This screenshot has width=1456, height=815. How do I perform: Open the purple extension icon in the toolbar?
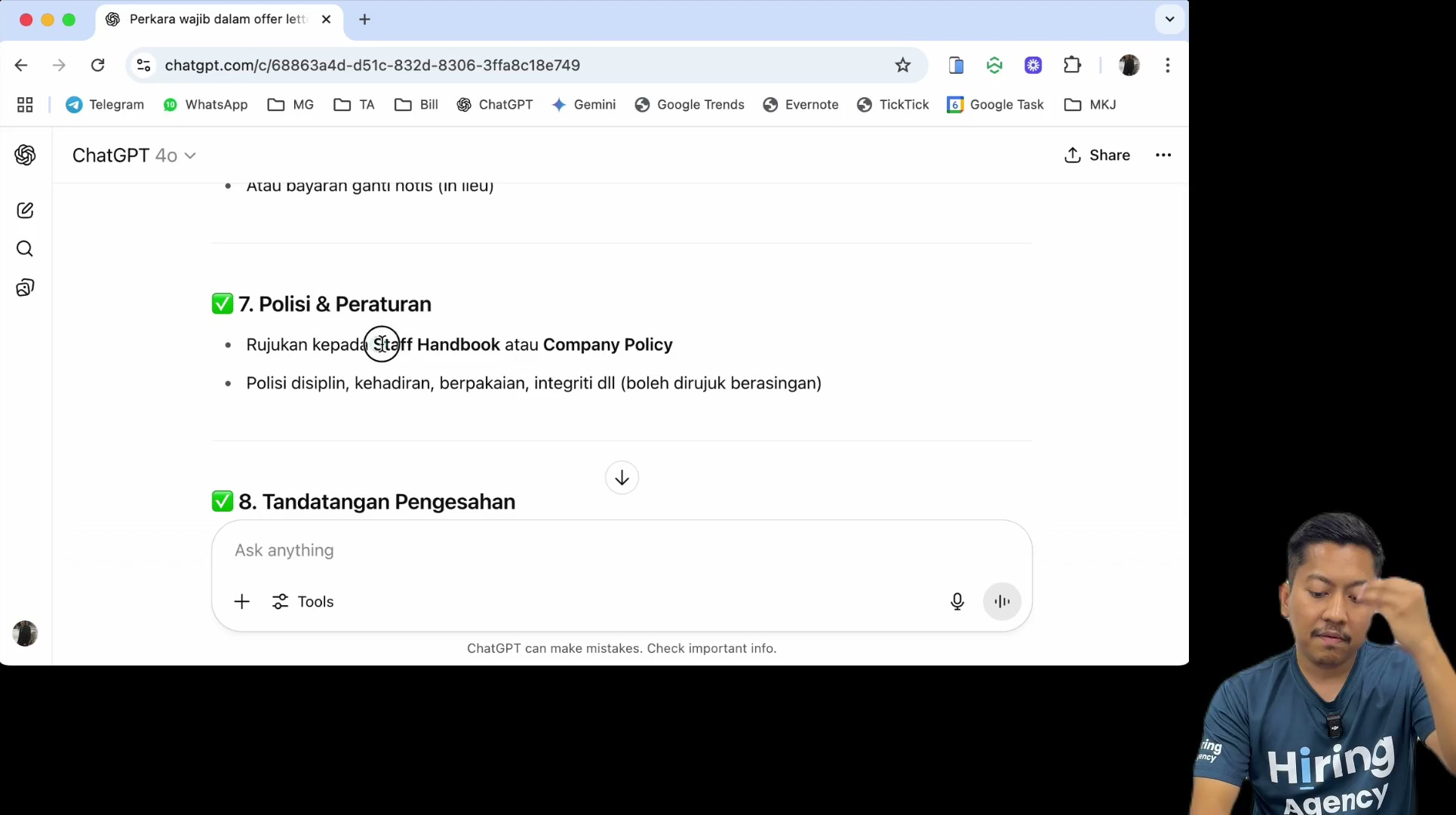coord(1034,66)
